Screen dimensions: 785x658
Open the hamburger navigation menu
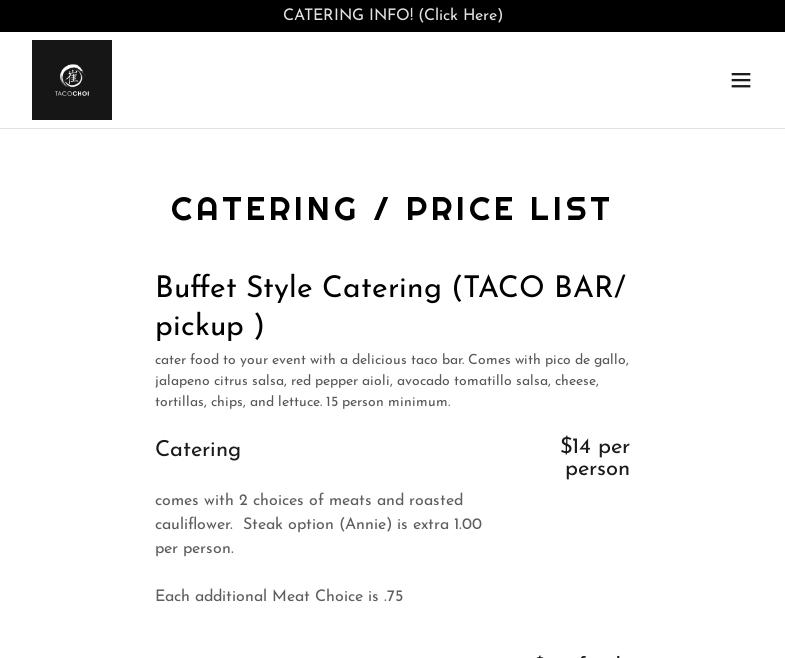coord(740,80)
